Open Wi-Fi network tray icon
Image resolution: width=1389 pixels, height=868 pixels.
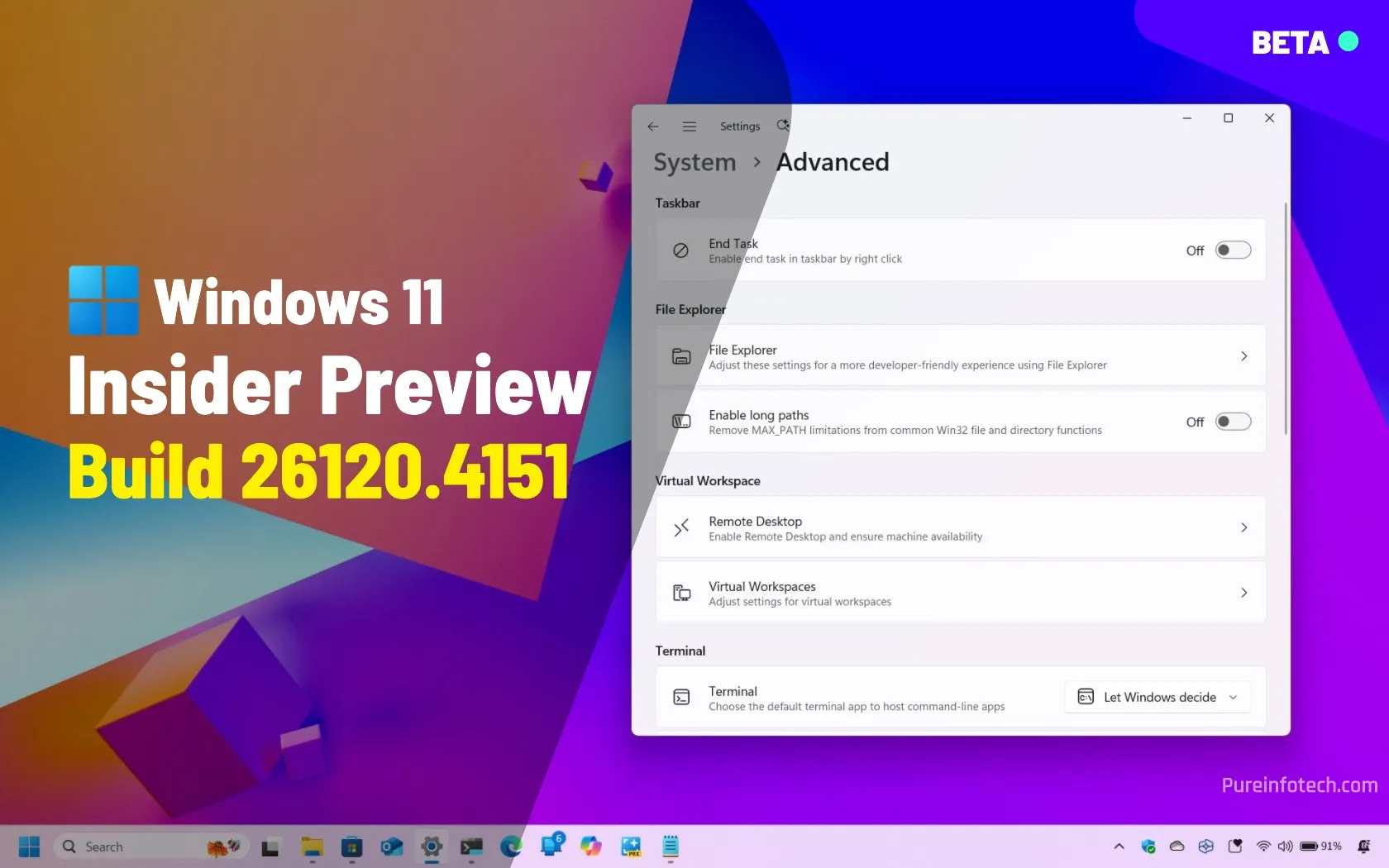tap(1263, 847)
